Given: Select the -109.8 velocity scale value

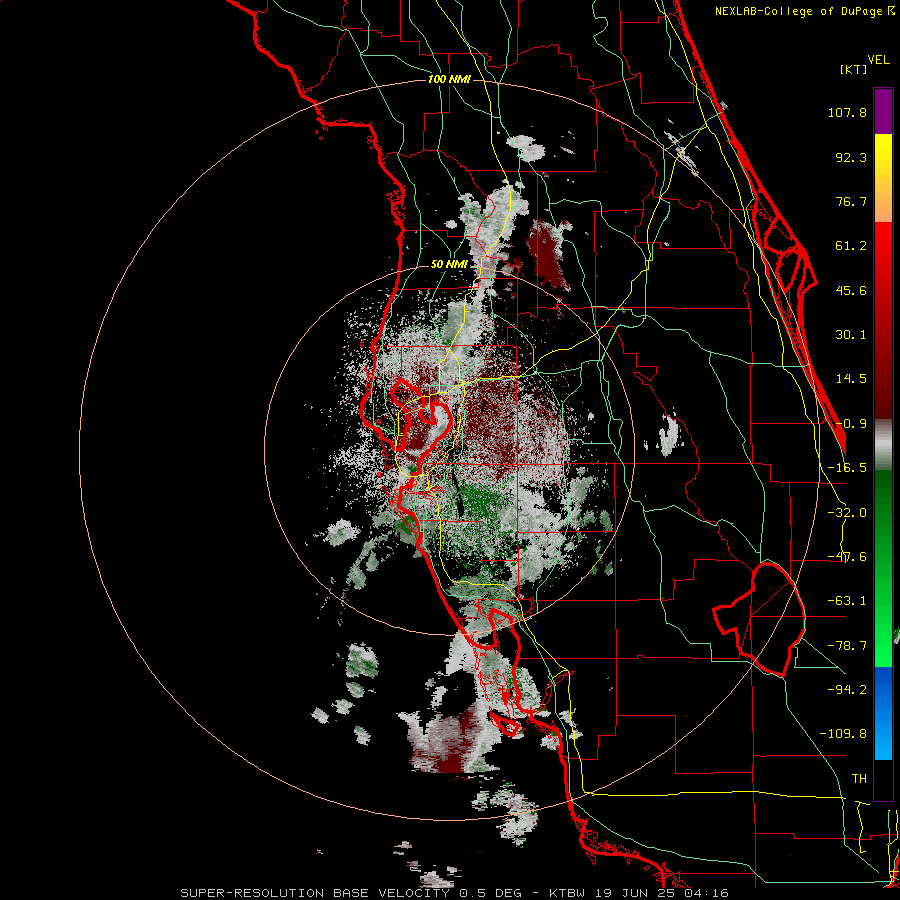Looking at the screenshot, I should pyautogui.click(x=843, y=734).
